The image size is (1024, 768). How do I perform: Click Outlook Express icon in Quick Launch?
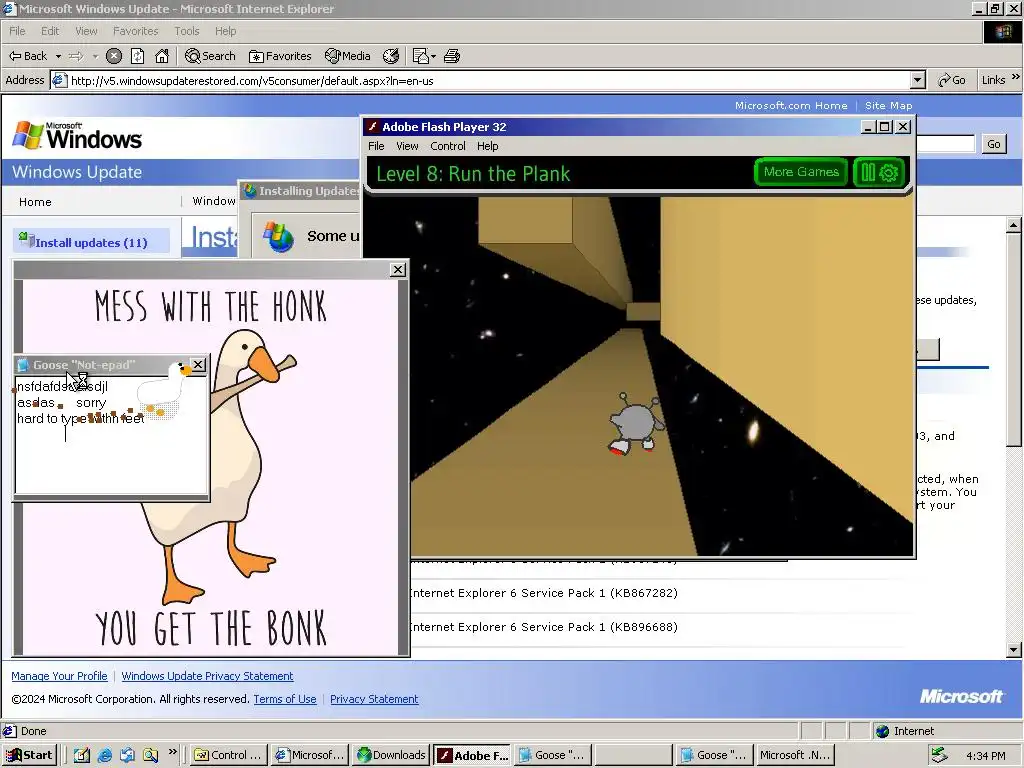127,755
